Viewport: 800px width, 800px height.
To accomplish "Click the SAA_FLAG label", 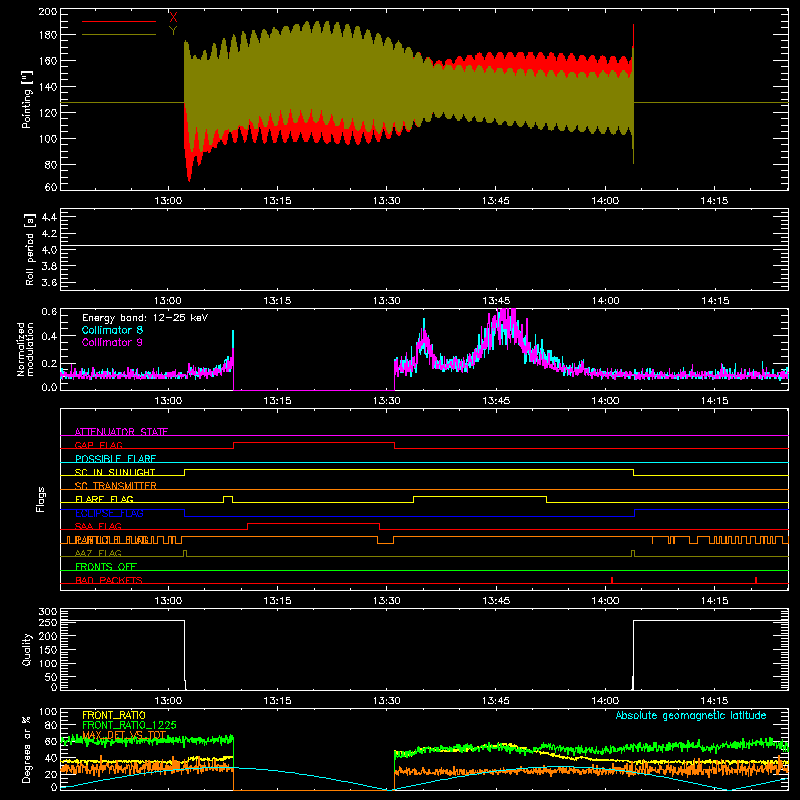I will coord(98,526).
